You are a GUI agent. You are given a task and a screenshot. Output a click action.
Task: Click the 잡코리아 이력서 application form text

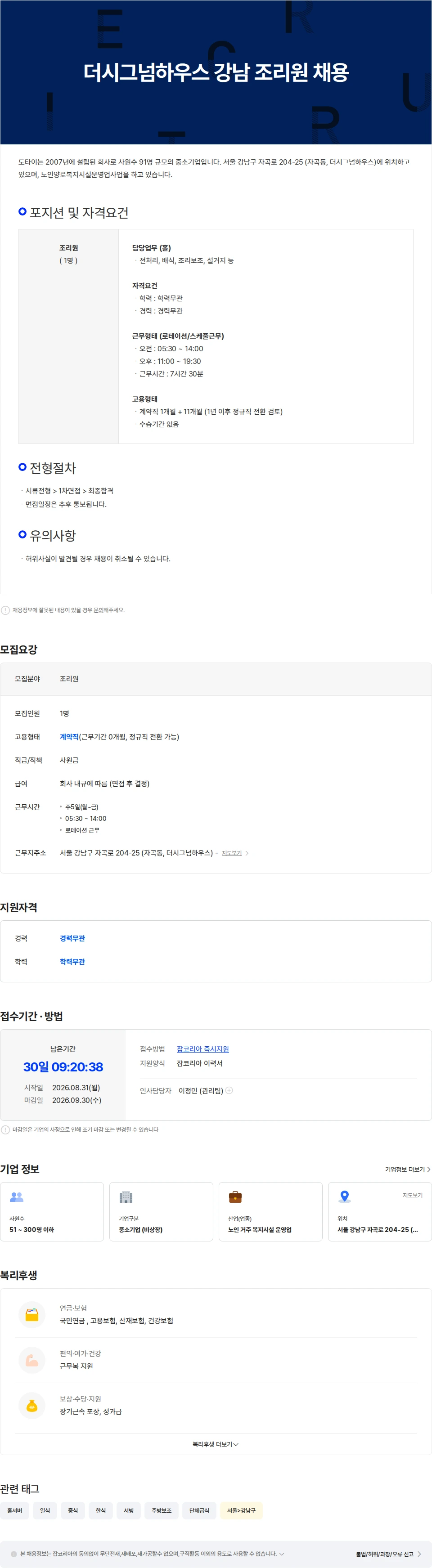[x=199, y=1063]
